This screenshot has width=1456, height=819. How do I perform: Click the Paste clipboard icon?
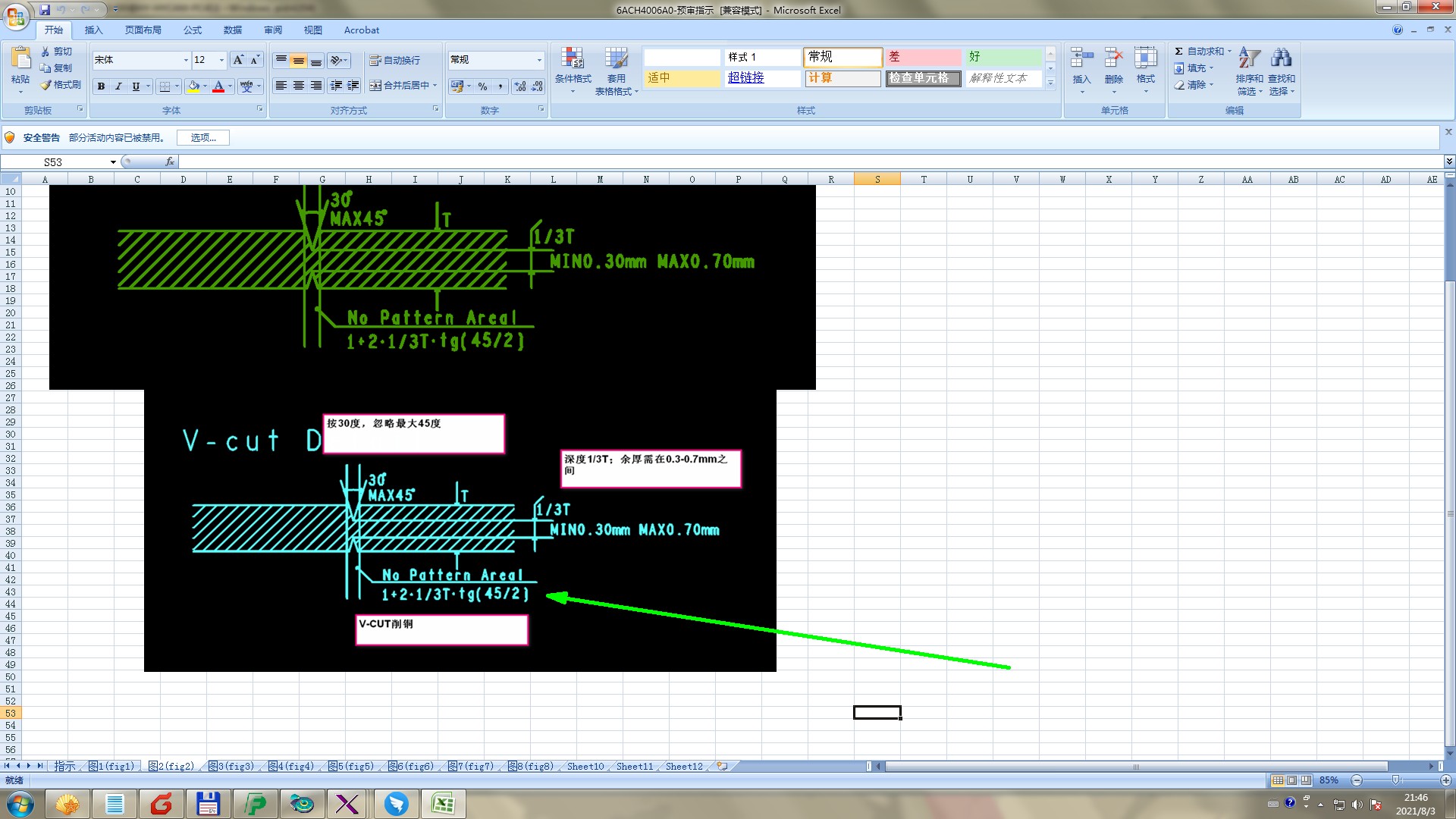pyautogui.click(x=20, y=59)
